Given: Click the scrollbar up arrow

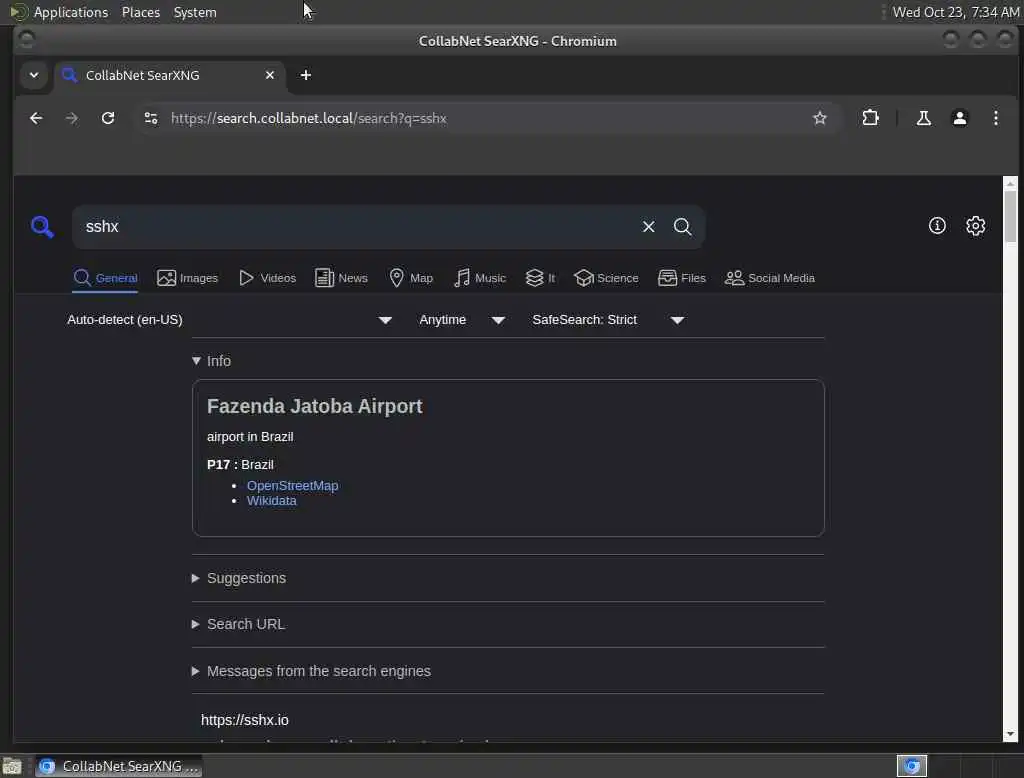Looking at the screenshot, I should click(x=1010, y=184).
